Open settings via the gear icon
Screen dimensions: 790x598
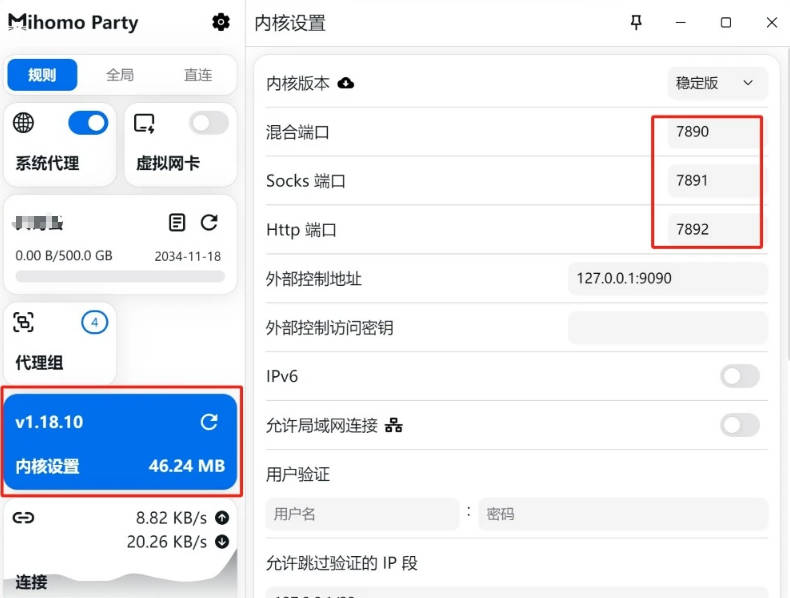[x=221, y=22]
